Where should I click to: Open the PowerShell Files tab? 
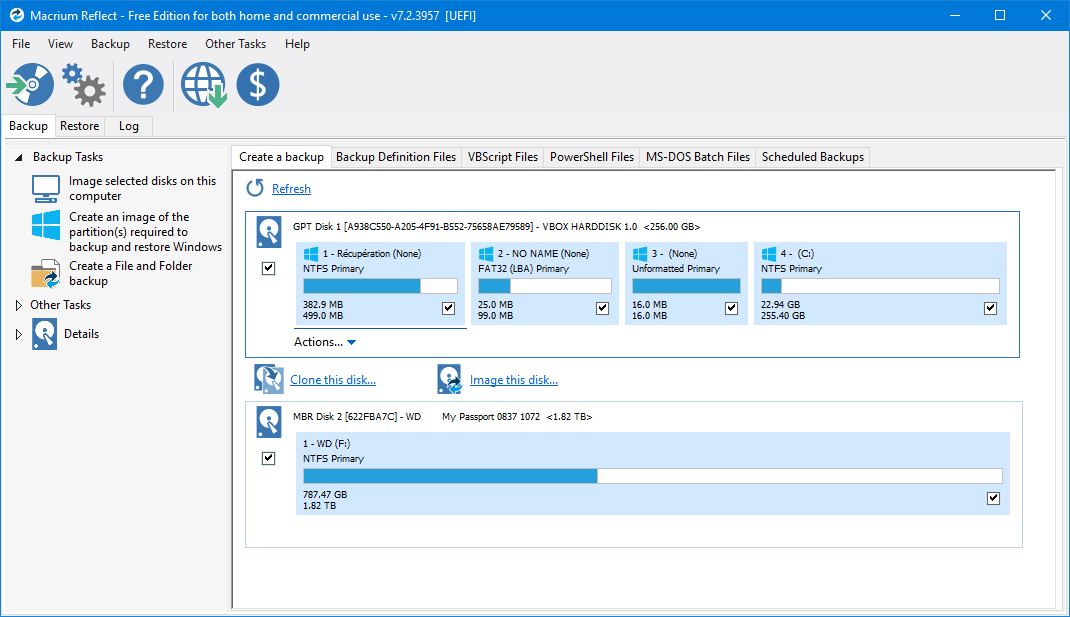coord(592,157)
